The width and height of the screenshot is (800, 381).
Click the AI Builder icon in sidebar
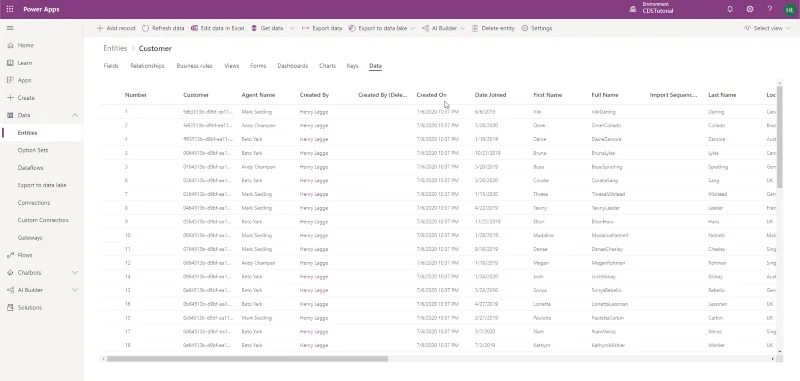point(10,290)
